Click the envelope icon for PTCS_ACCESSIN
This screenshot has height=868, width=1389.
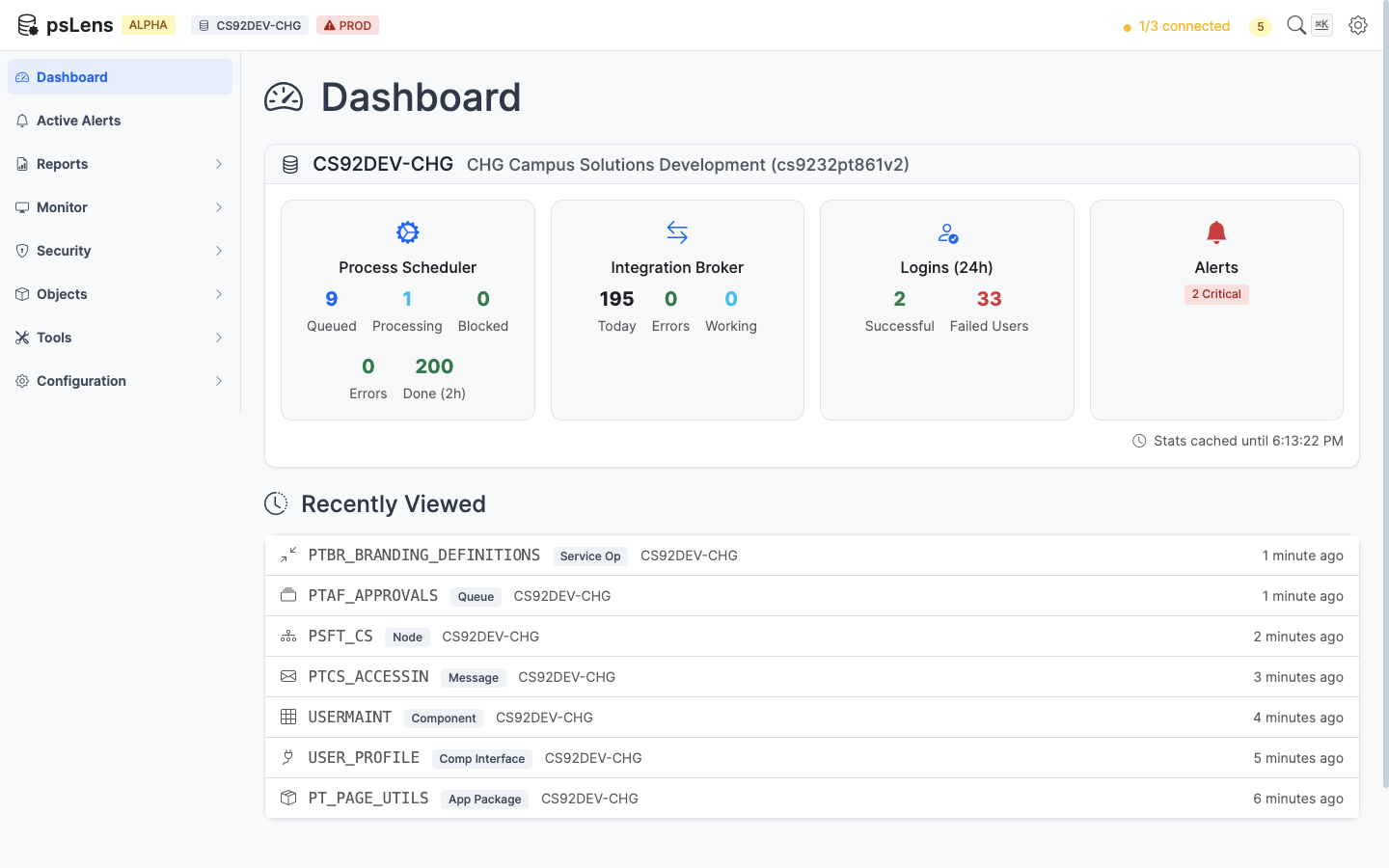click(288, 677)
